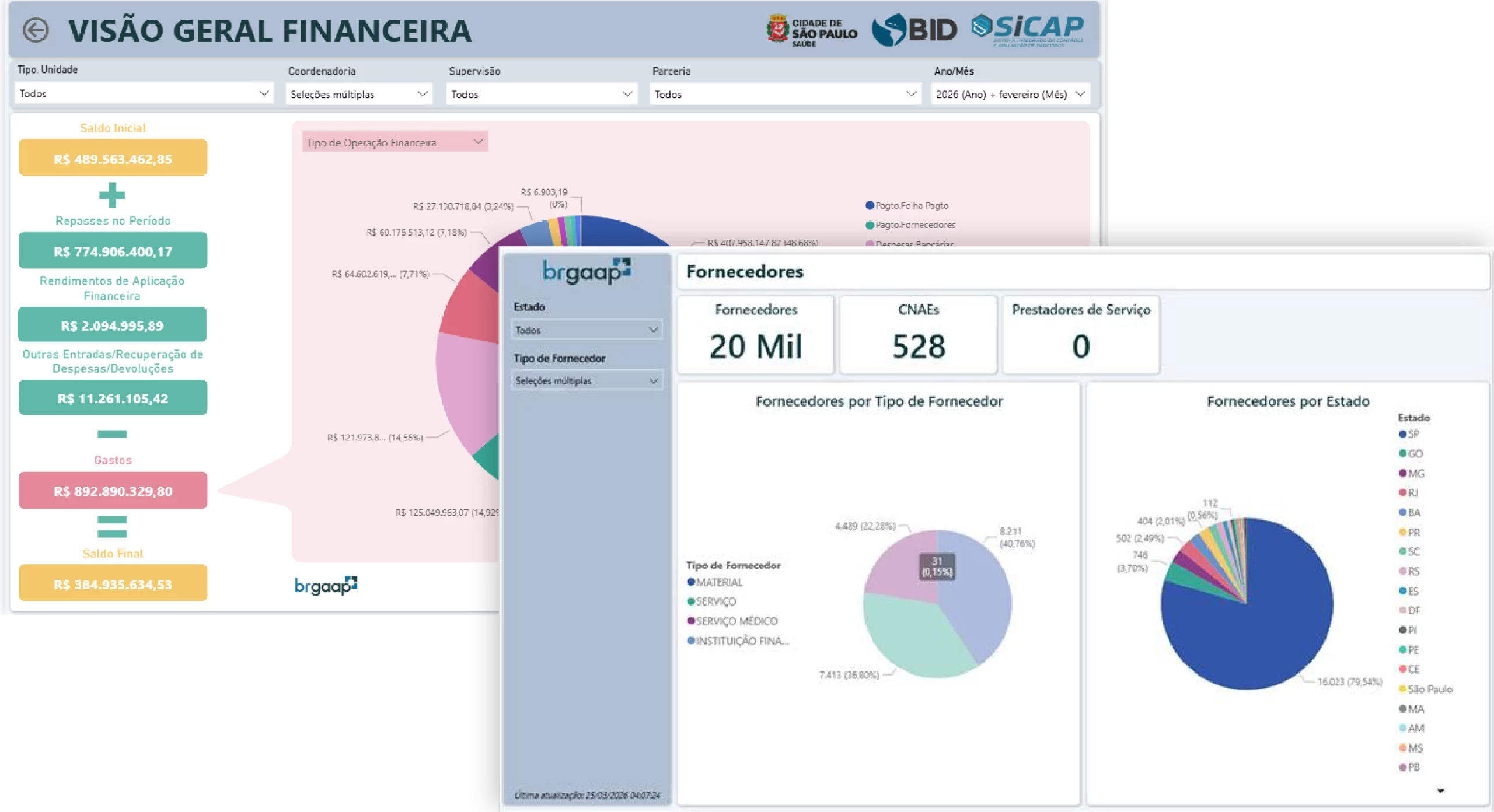The width and height of the screenshot is (1494, 812).
Task: Expand the Coordenadoria dropdown
Action: (x=358, y=94)
